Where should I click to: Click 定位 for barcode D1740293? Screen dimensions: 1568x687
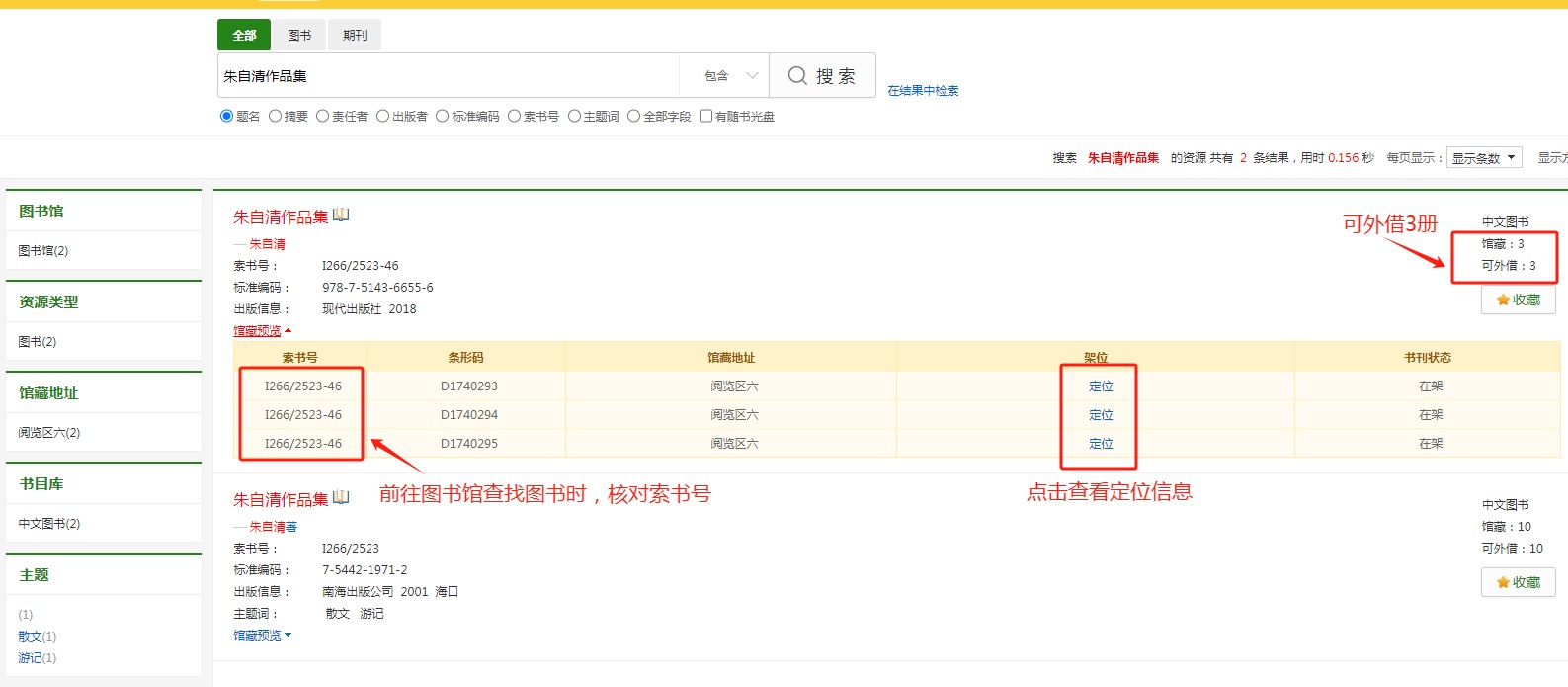[1101, 386]
